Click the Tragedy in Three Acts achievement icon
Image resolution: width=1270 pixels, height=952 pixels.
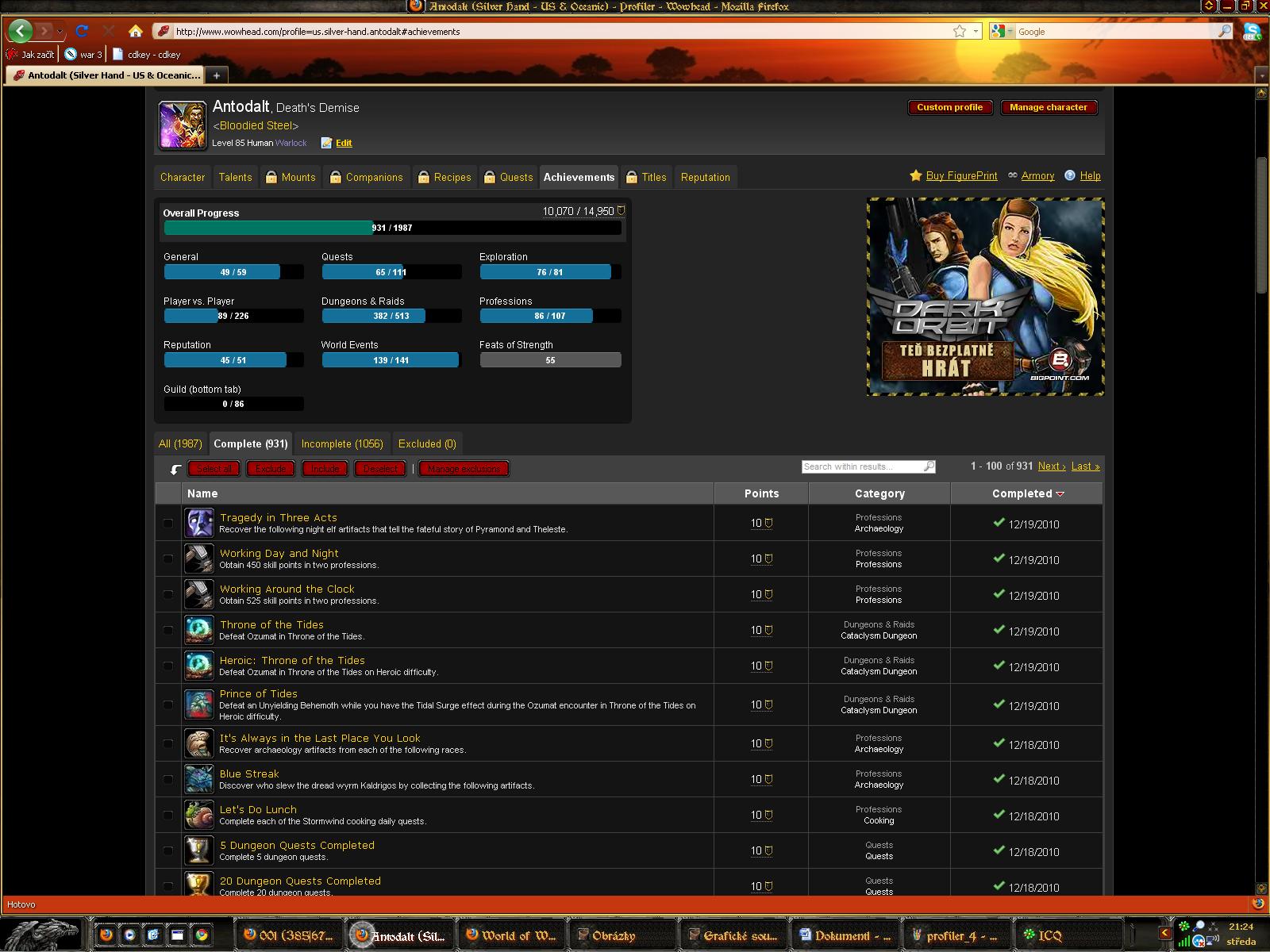click(199, 524)
